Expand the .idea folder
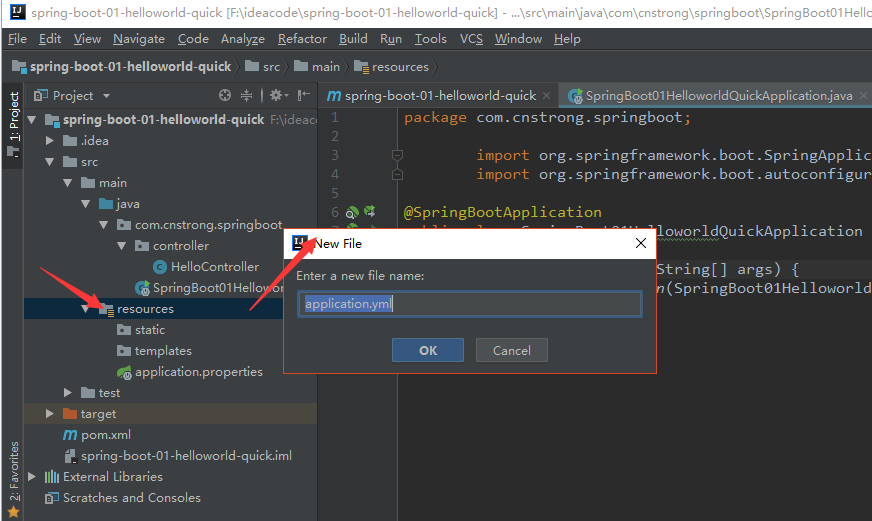The height and width of the screenshot is (521, 872). pyautogui.click(x=49, y=141)
